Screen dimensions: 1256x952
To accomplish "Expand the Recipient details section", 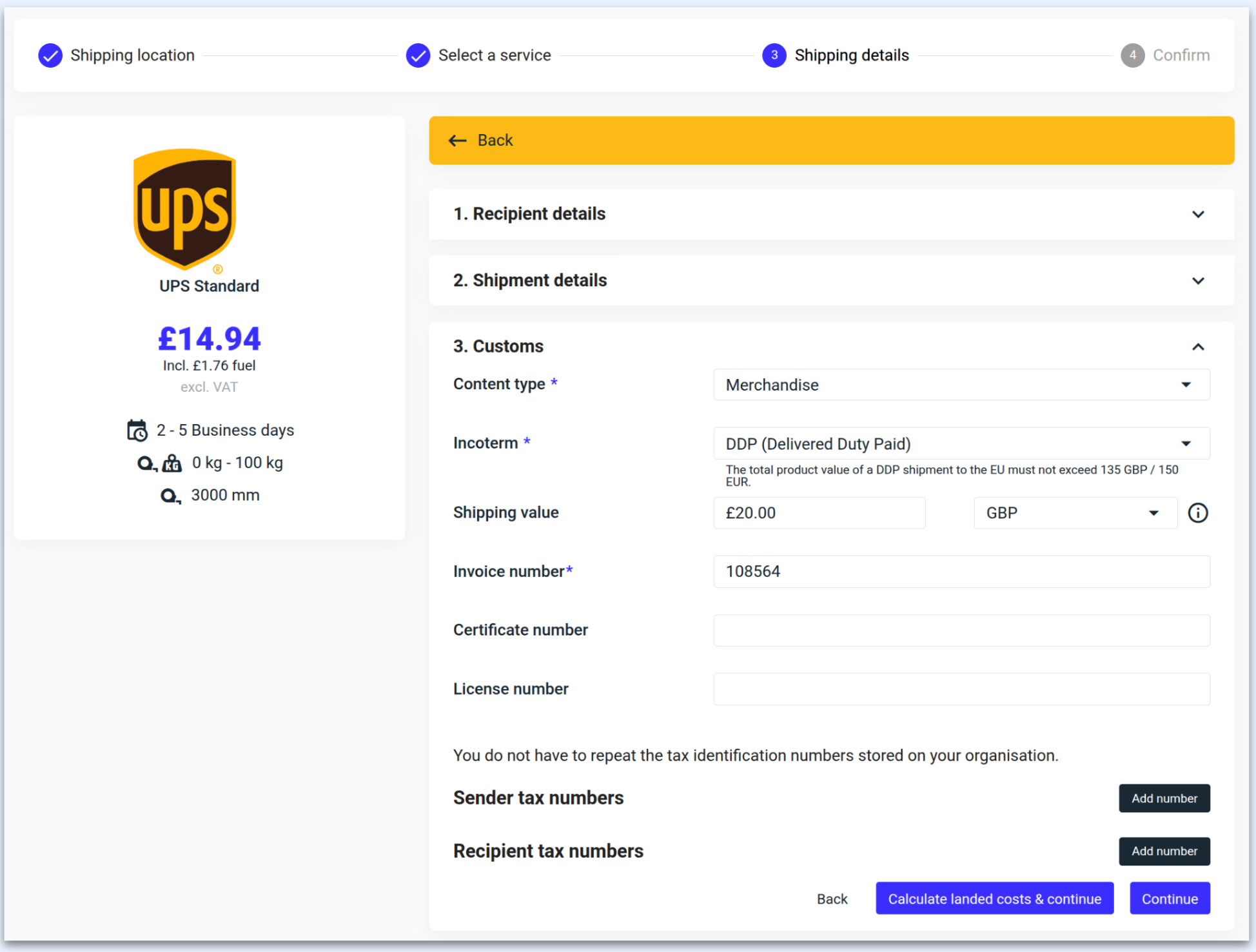I will pos(1197,214).
